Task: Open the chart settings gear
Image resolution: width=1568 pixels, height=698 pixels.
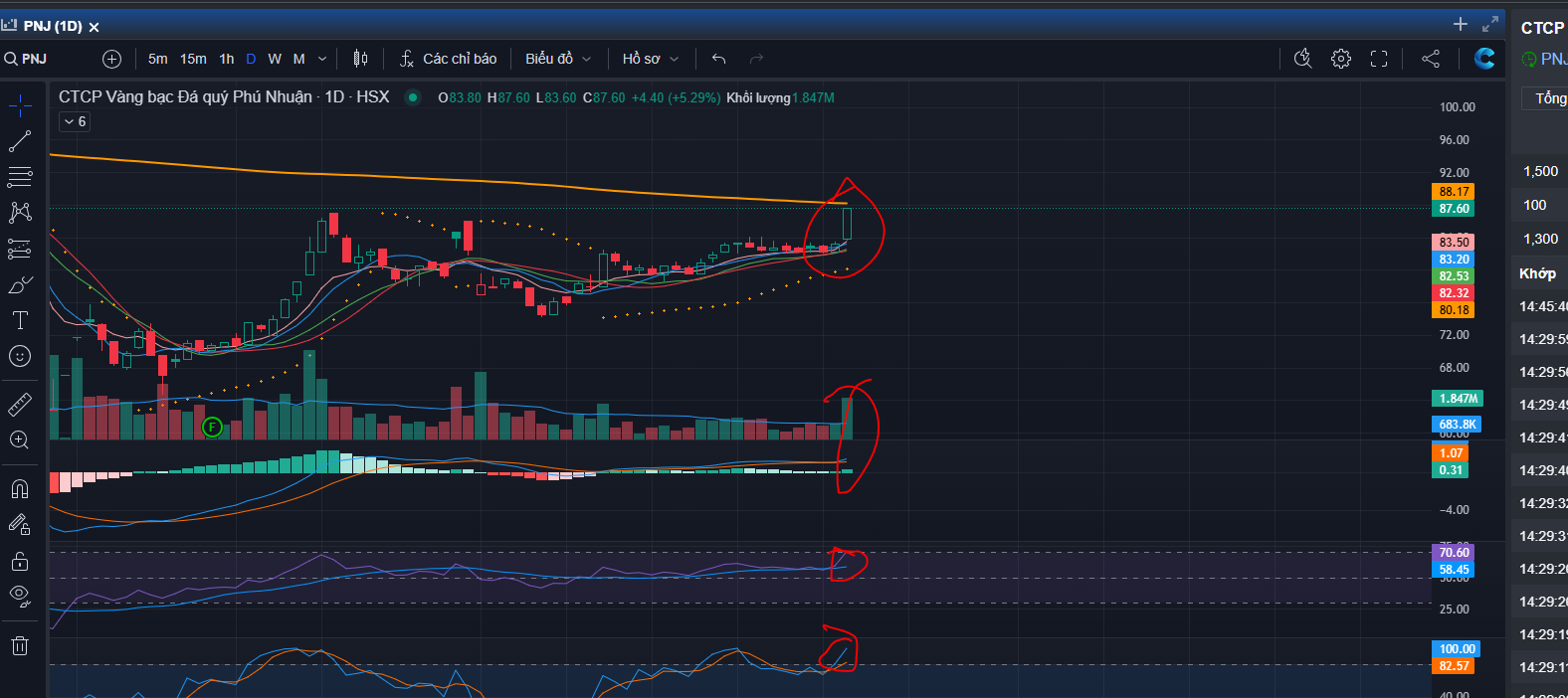Action: coord(1341,59)
